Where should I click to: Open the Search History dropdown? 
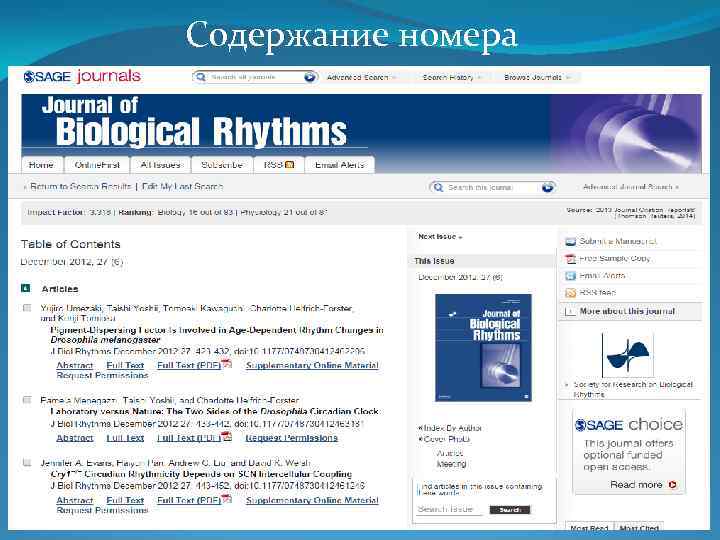(x=452, y=77)
